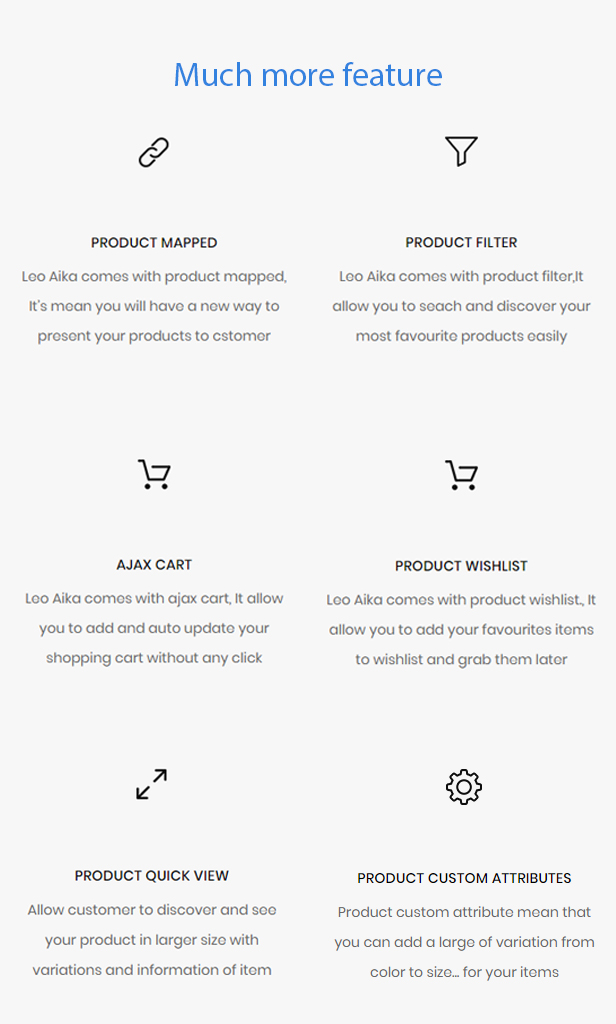Click the funnel filter icon
616x1024 pixels.
point(461,151)
